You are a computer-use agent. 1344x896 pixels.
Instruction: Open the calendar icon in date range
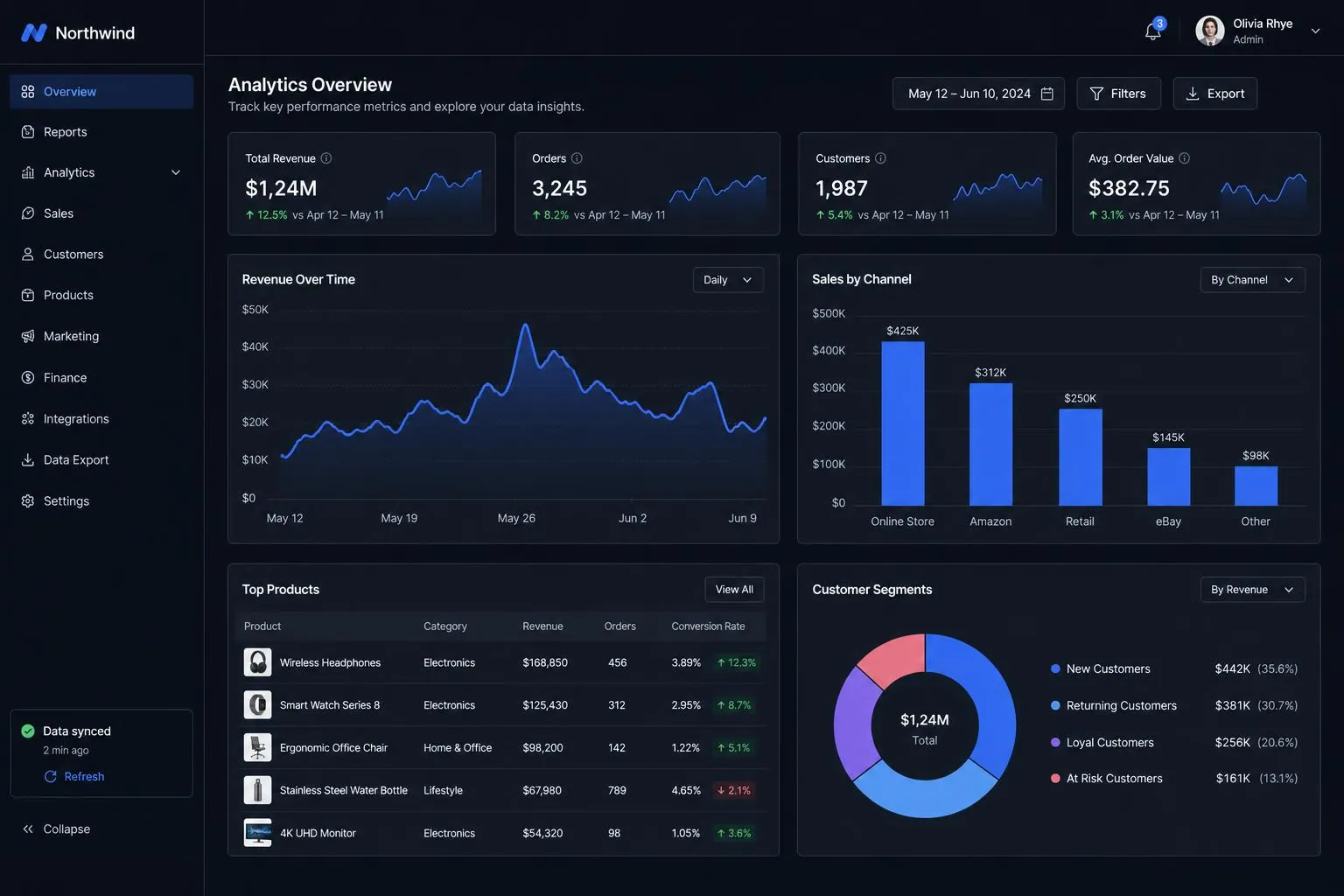[1046, 94]
